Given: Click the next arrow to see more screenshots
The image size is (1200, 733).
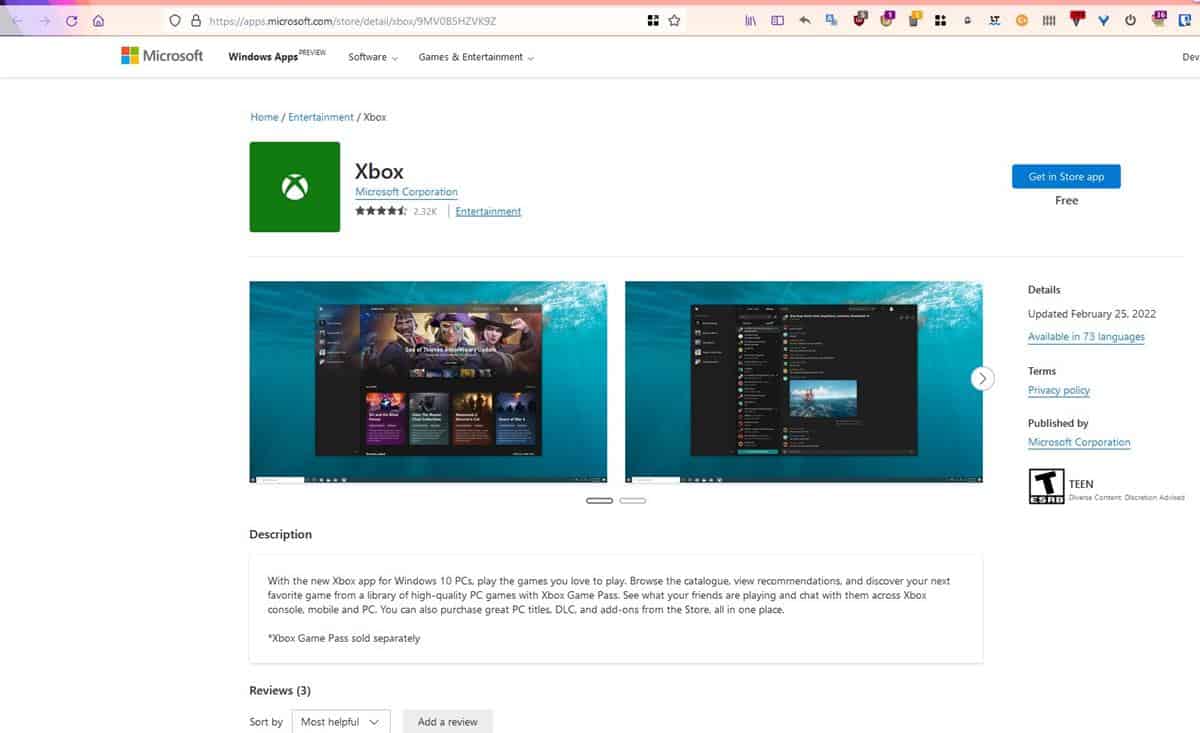Looking at the screenshot, I should tap(981, 378).
